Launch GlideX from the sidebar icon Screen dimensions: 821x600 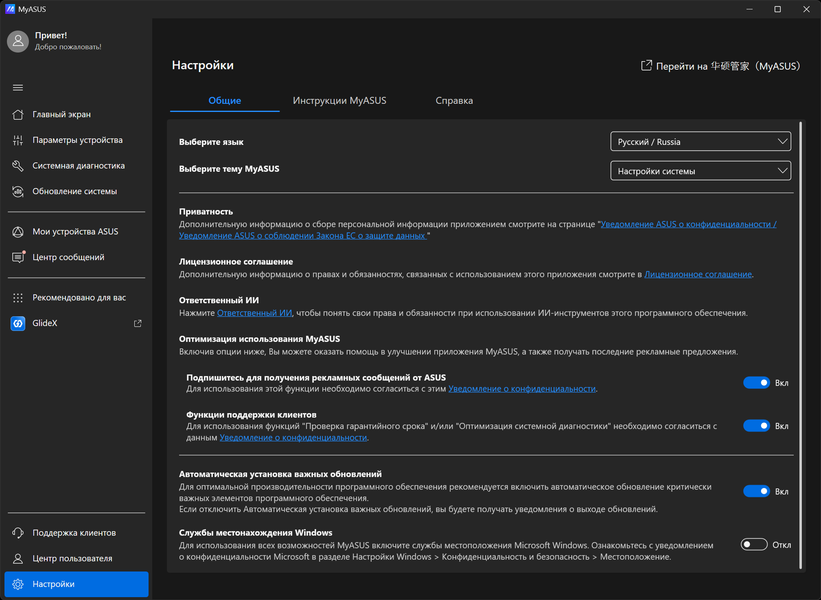pyautogui.click(x=18, y=323)
